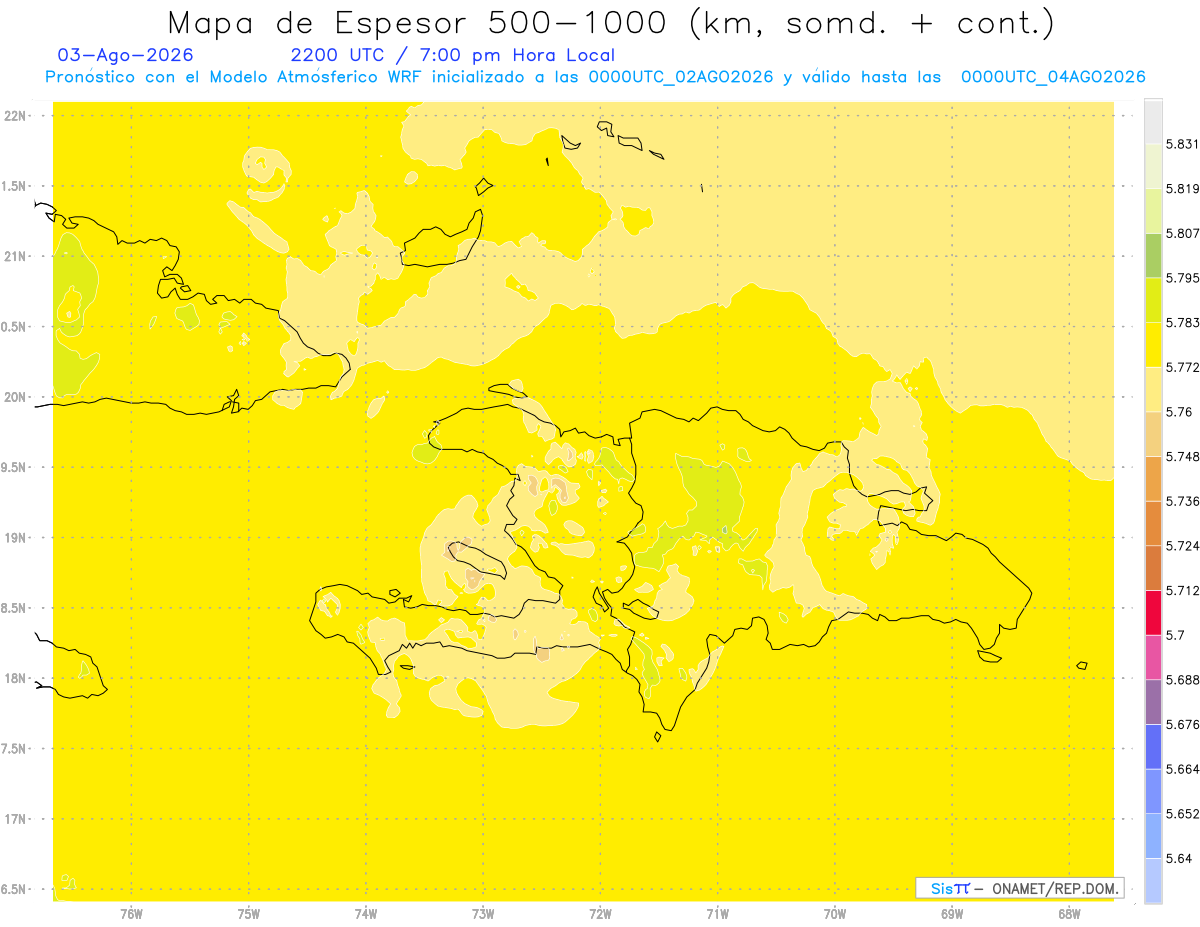Viewport: 1200px width, 927px height.
Task: Click the legend value 5.652
Action: (1182, 814)
